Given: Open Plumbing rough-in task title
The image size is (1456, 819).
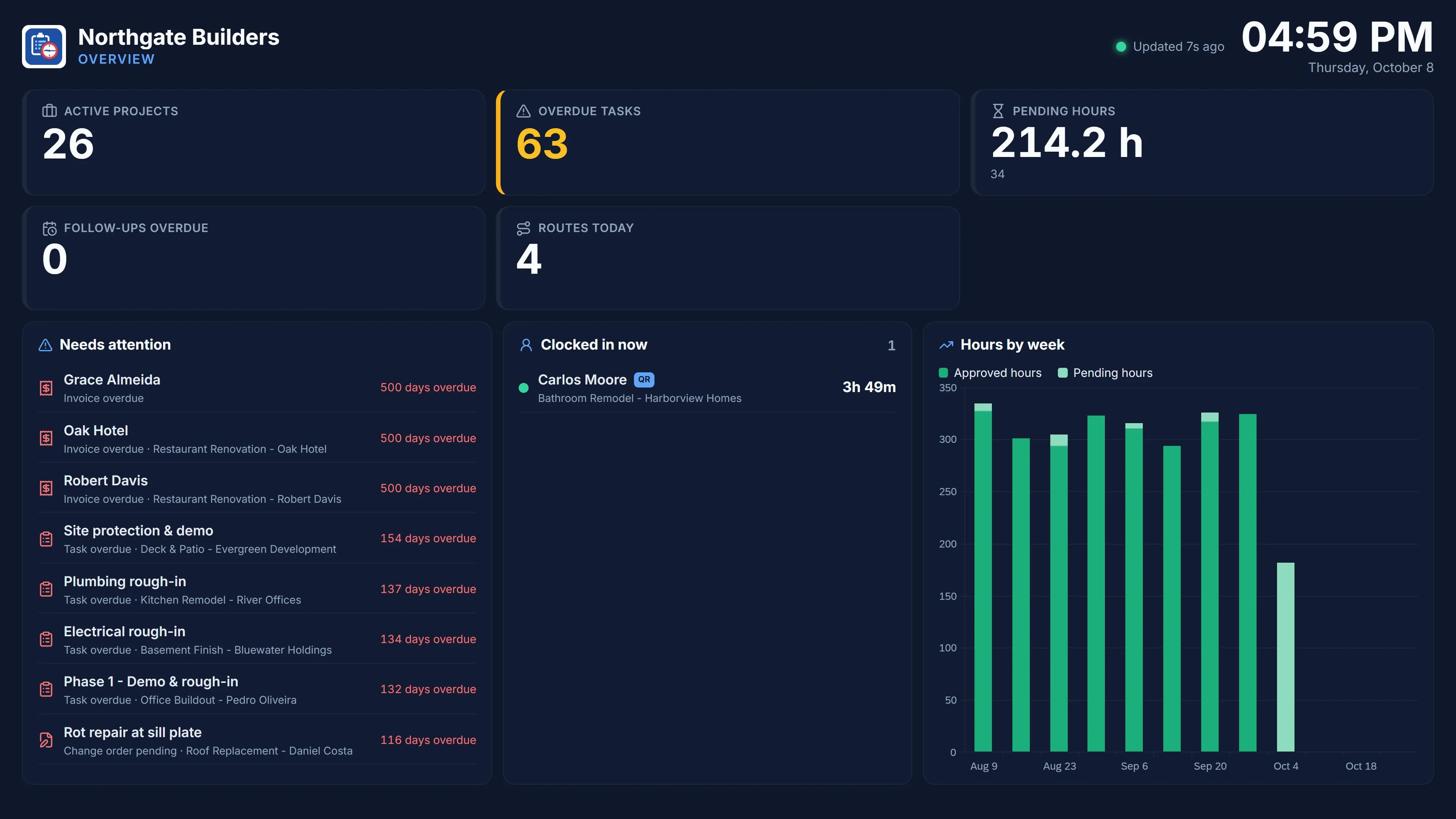Looking at the screenshot, I should coord(125,581).
